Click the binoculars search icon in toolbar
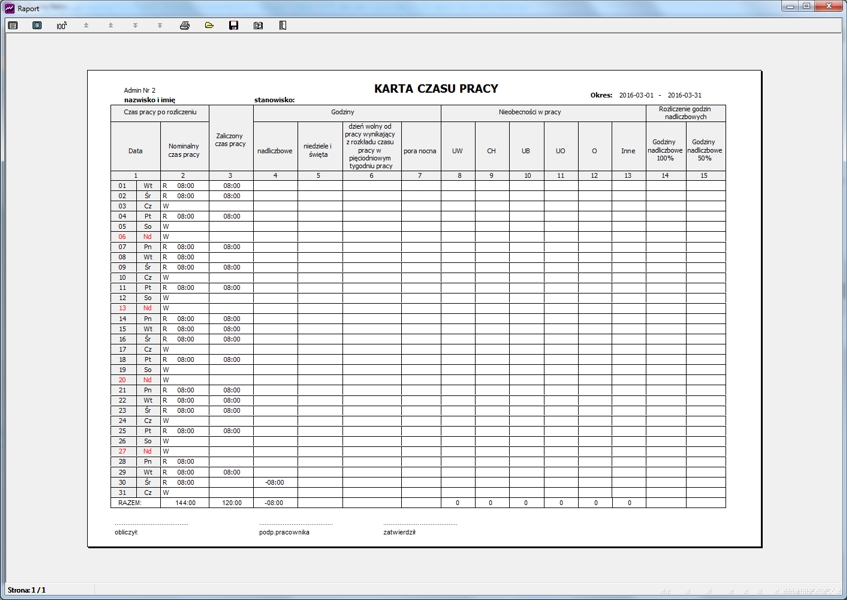Viewport: 847px width, 600px height. pos(258,25)
